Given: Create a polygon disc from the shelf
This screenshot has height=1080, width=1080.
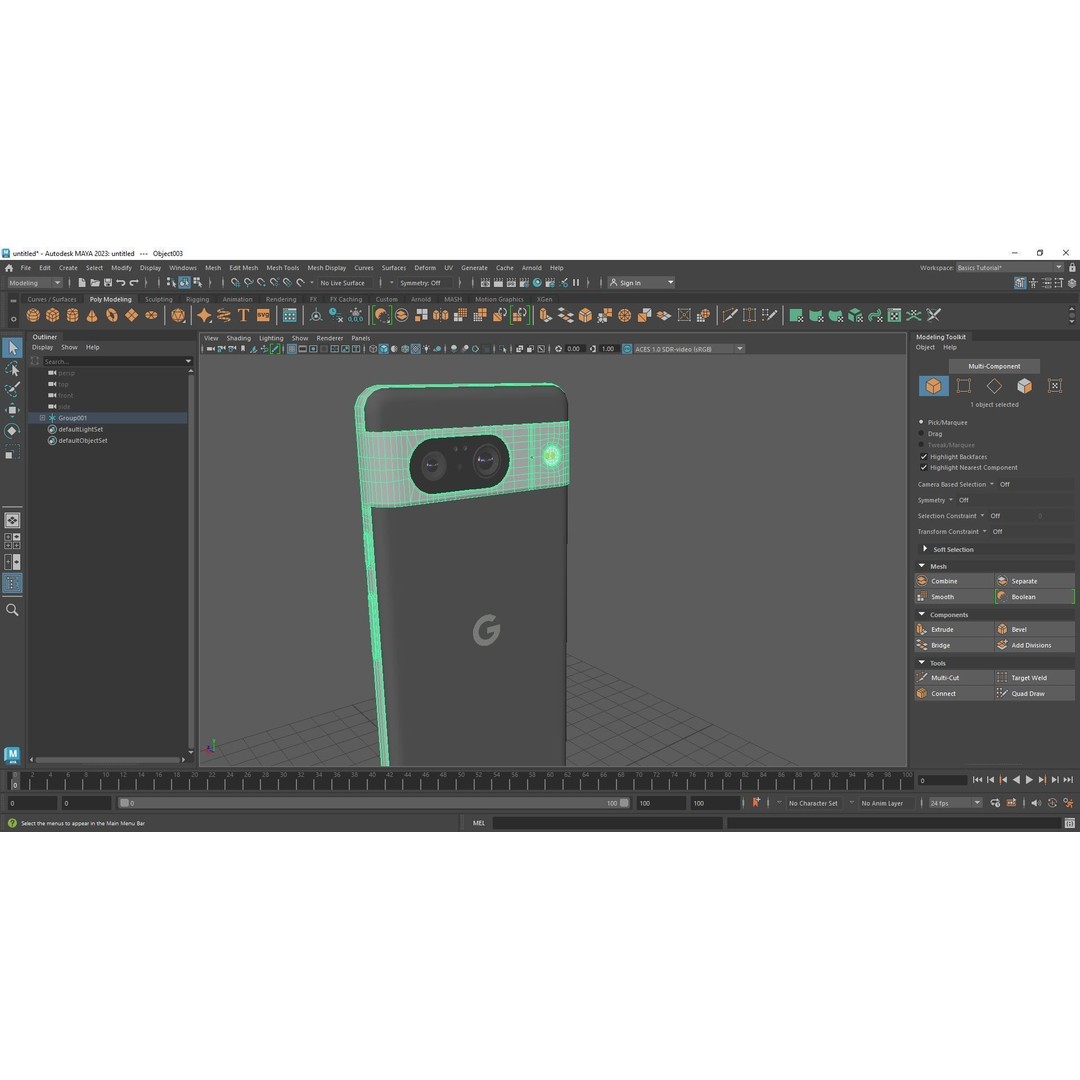Looking at the screenshot, I should [x=151, y=315].
